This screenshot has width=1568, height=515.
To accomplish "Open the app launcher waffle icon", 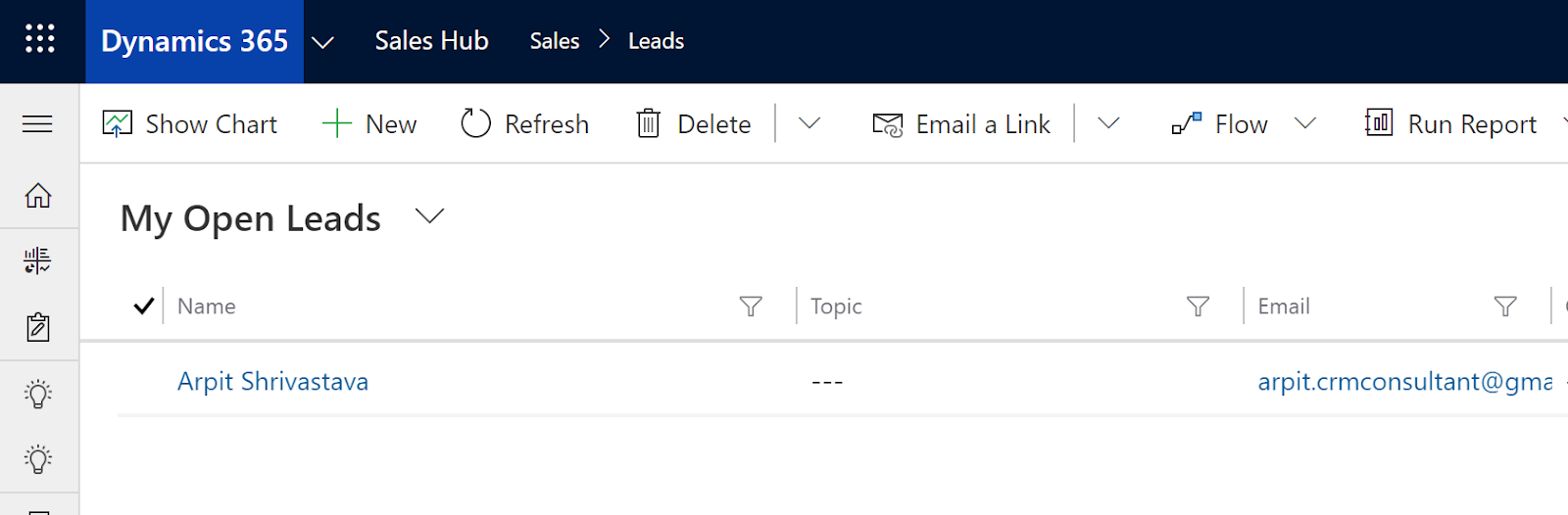I will tap(40, 40).
